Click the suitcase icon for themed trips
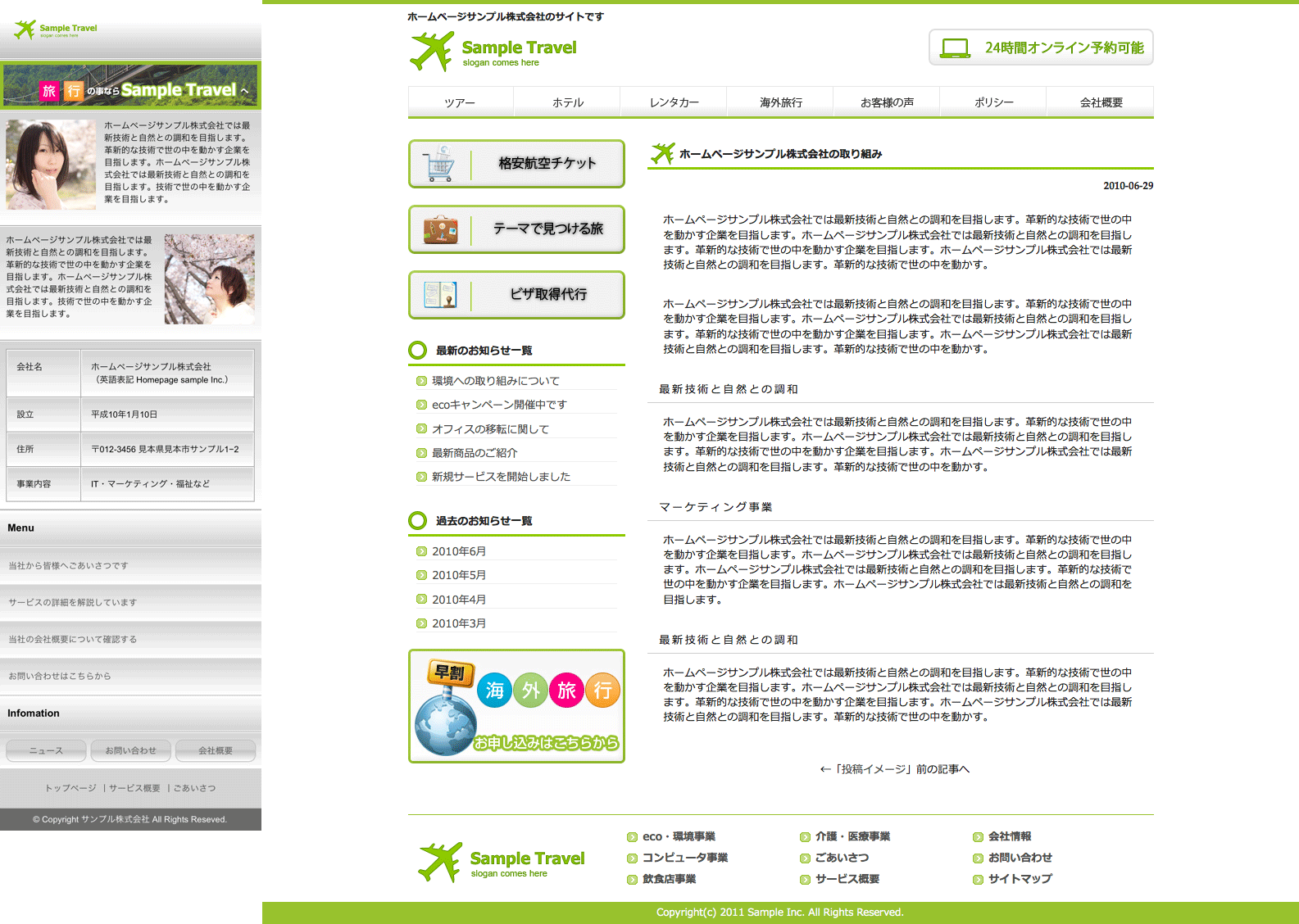 click(440, 229)
